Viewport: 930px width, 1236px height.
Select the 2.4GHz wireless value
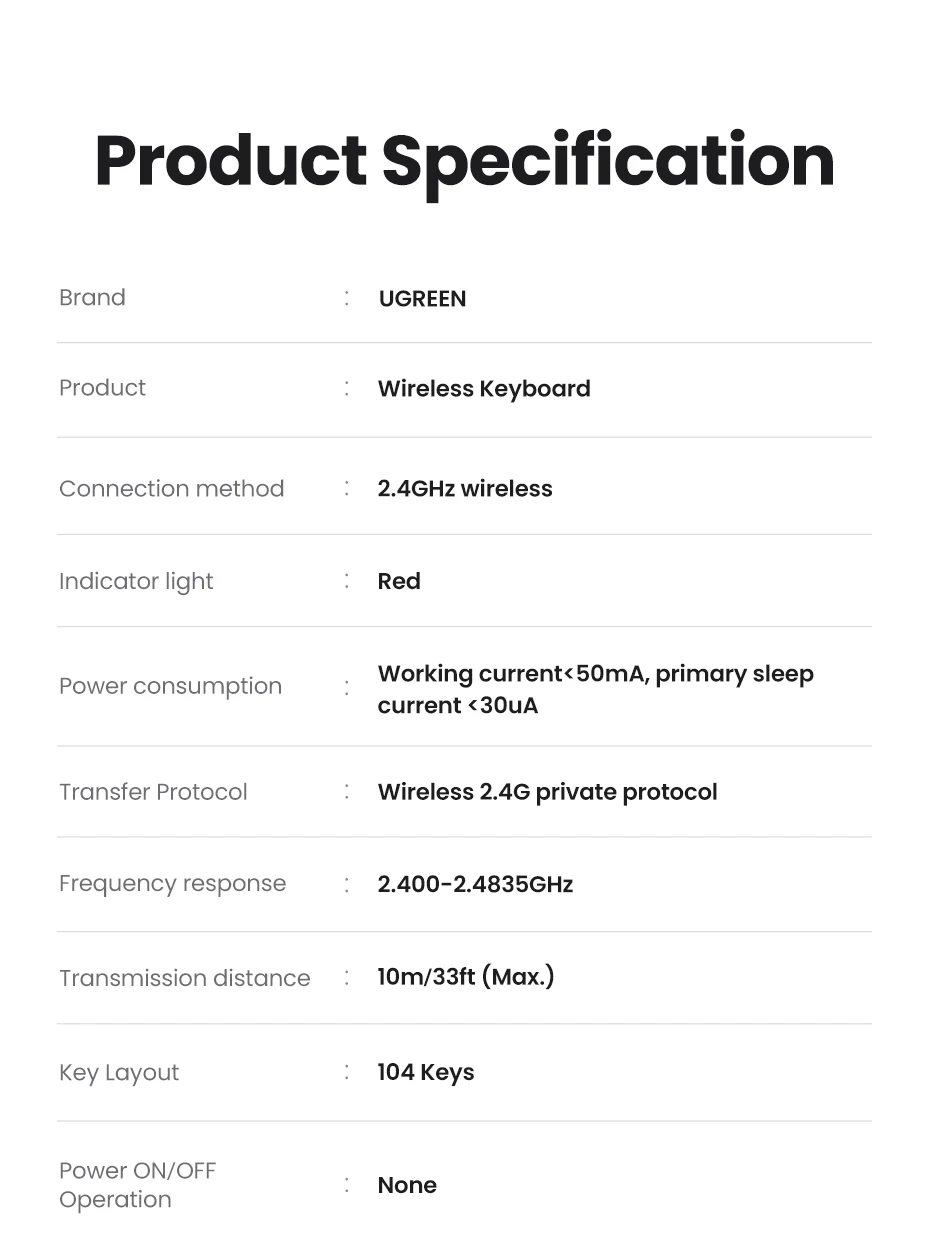(465, 489)
